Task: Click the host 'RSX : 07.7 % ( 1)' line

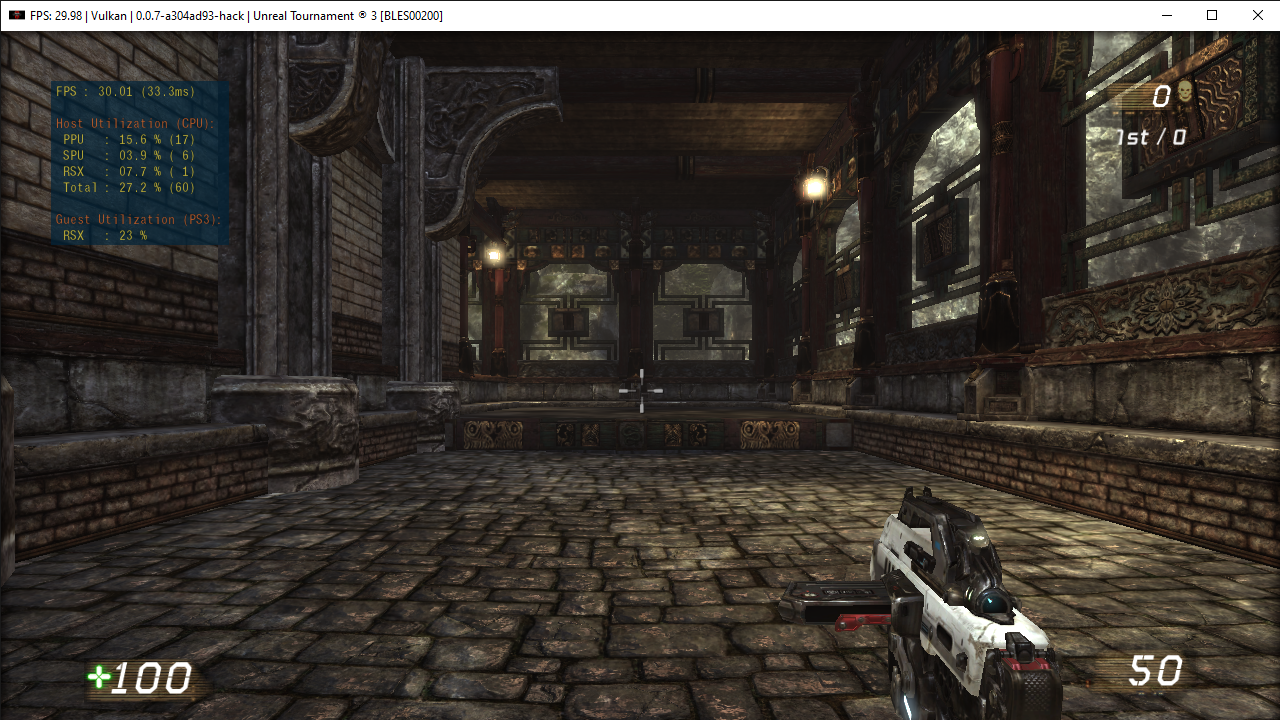Action: [x=129, y=171]
